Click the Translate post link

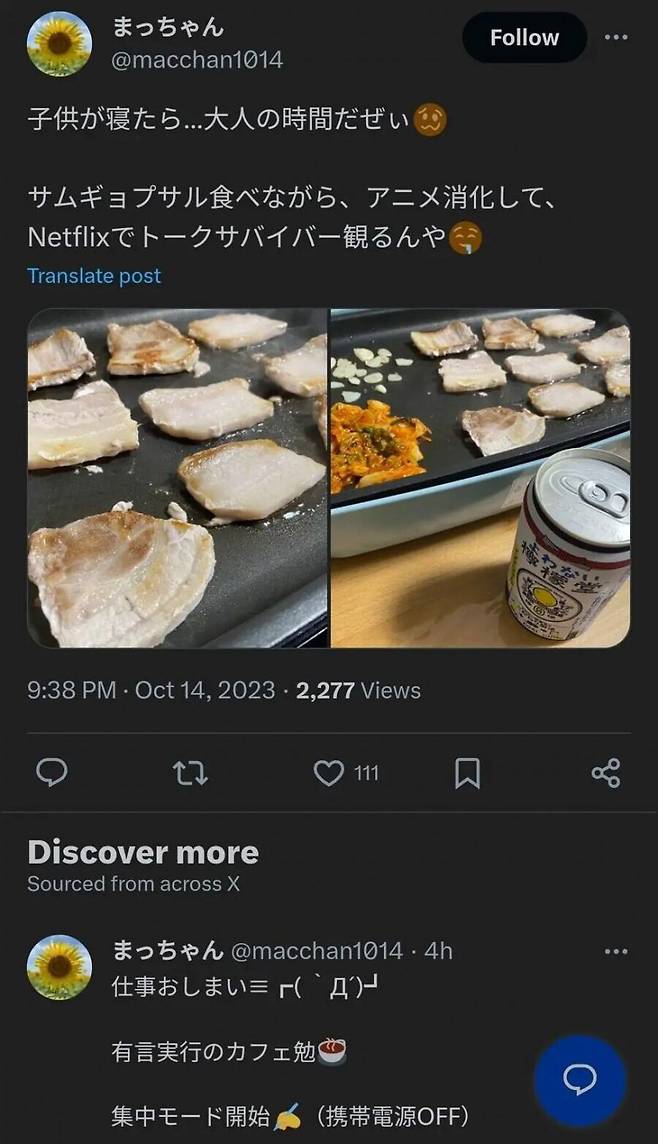point(94,276)
